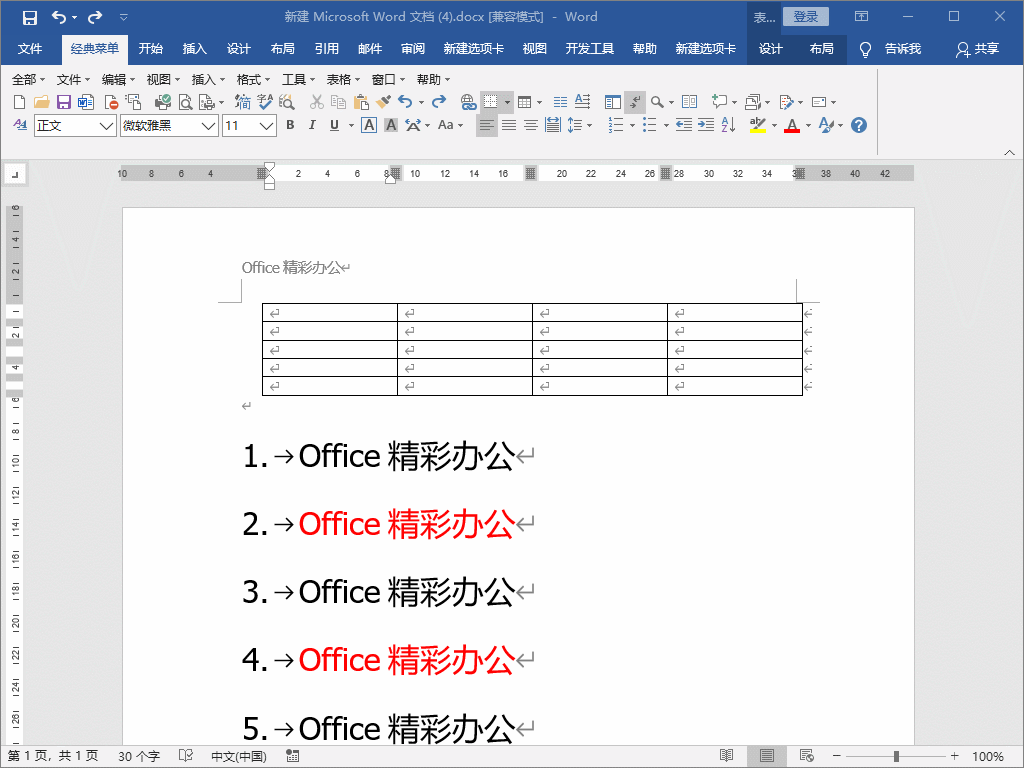
Task: Click zoom in plus button
Action: [955, 756]
